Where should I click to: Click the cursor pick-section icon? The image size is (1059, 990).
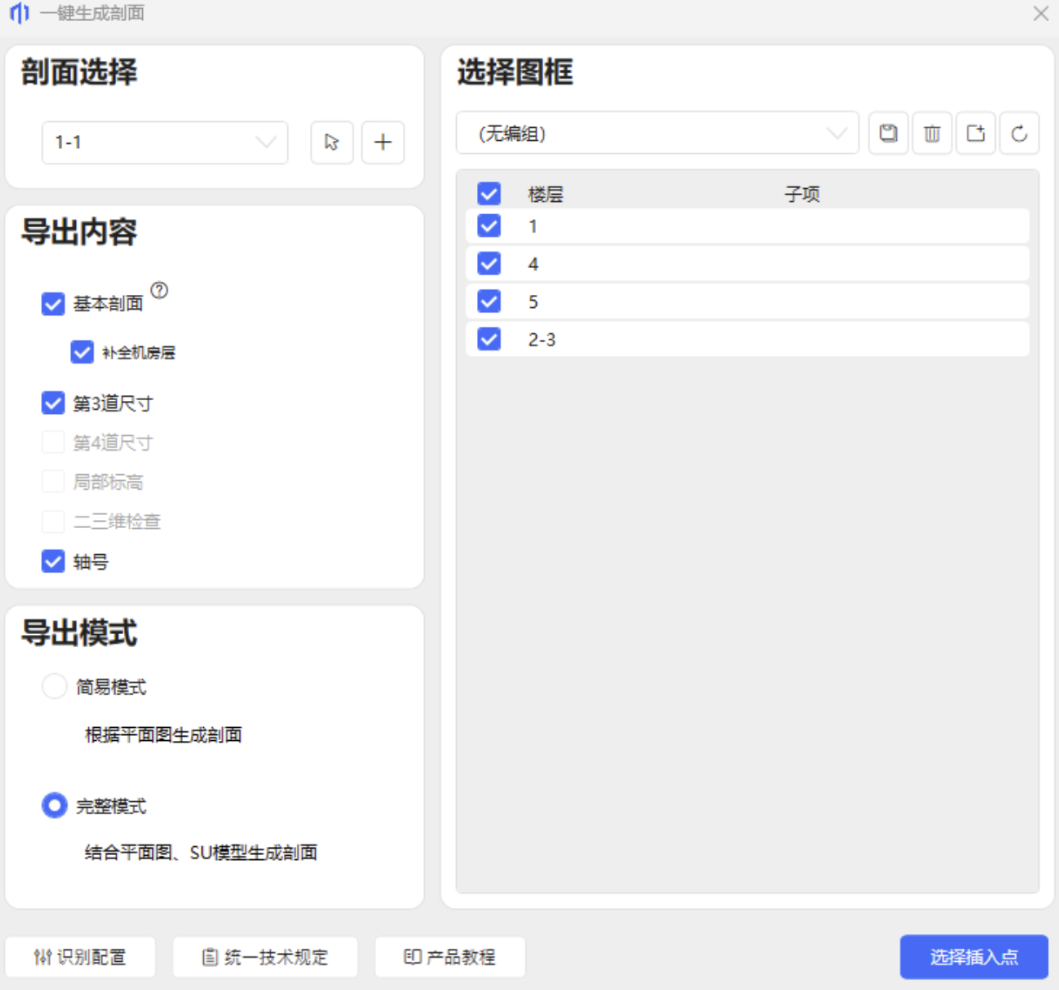coord(332,142)
